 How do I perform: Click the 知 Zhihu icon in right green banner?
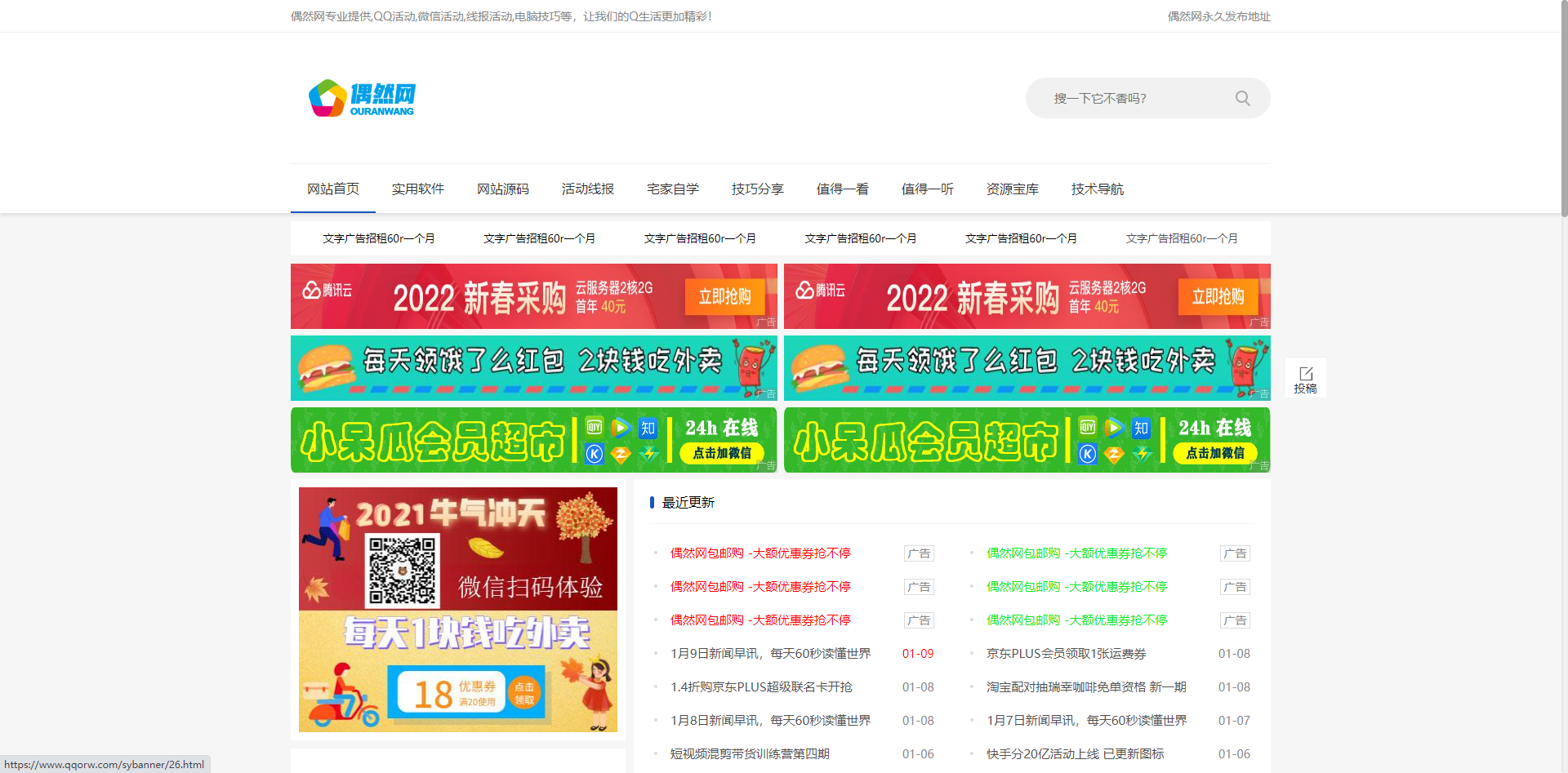pyautogui.click(x=1141, y=428)
